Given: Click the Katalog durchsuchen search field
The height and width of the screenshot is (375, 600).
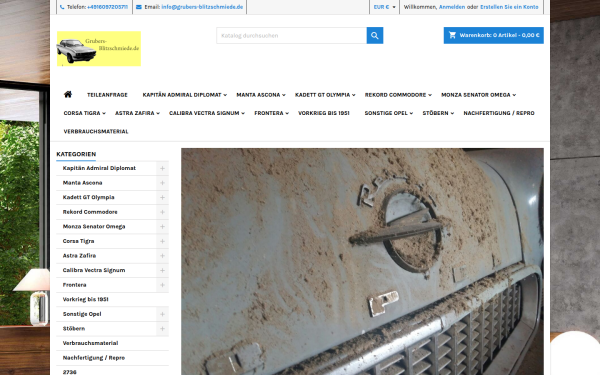Looking at the screenshot, I should point(292,36).
